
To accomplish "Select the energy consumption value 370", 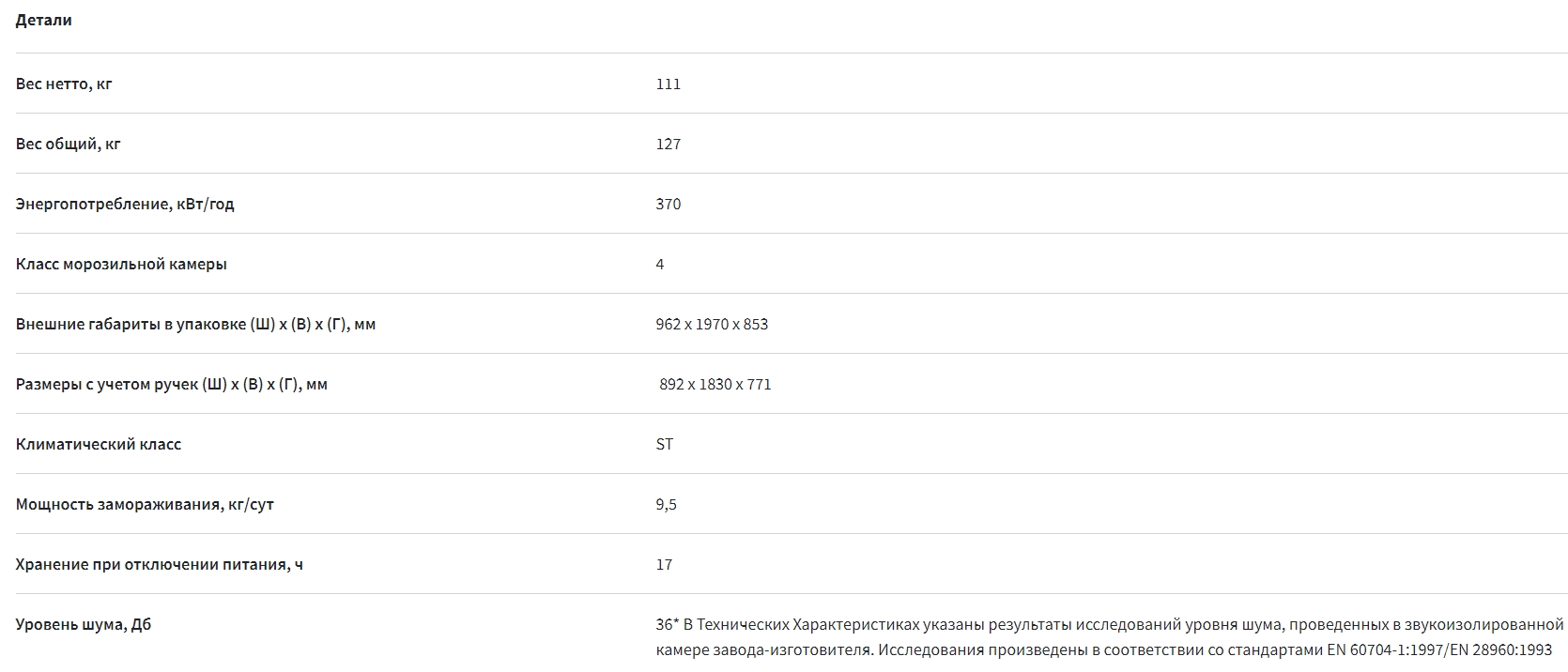I will (x=668, y=205).
